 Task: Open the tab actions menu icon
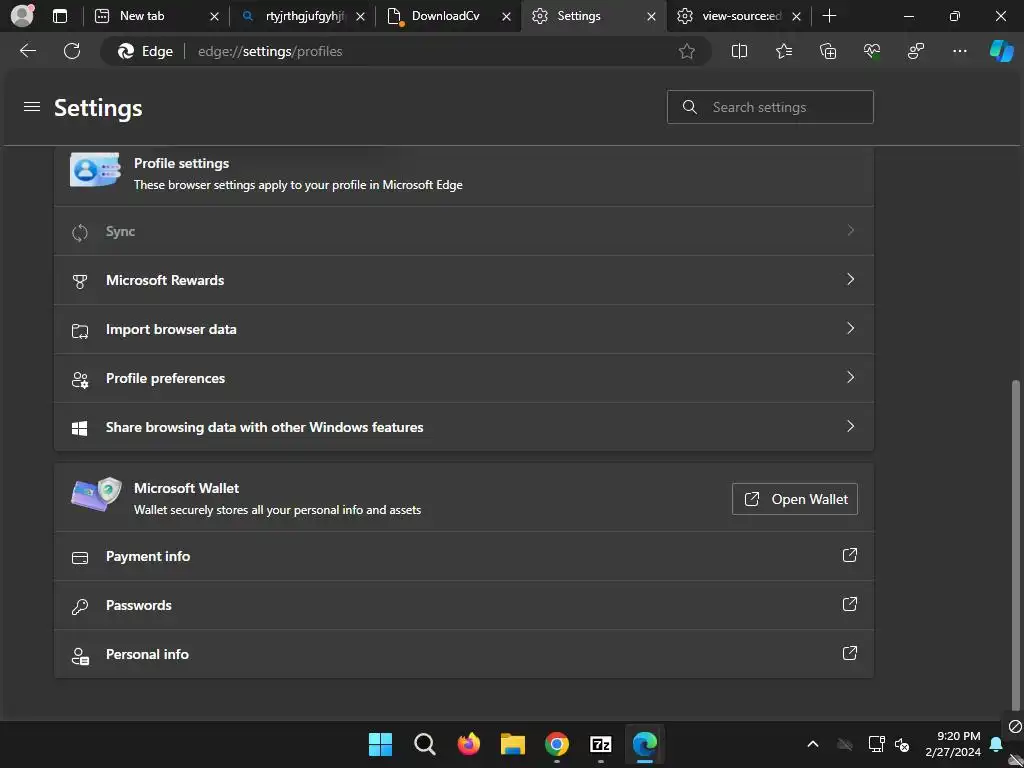pos(60,16)
